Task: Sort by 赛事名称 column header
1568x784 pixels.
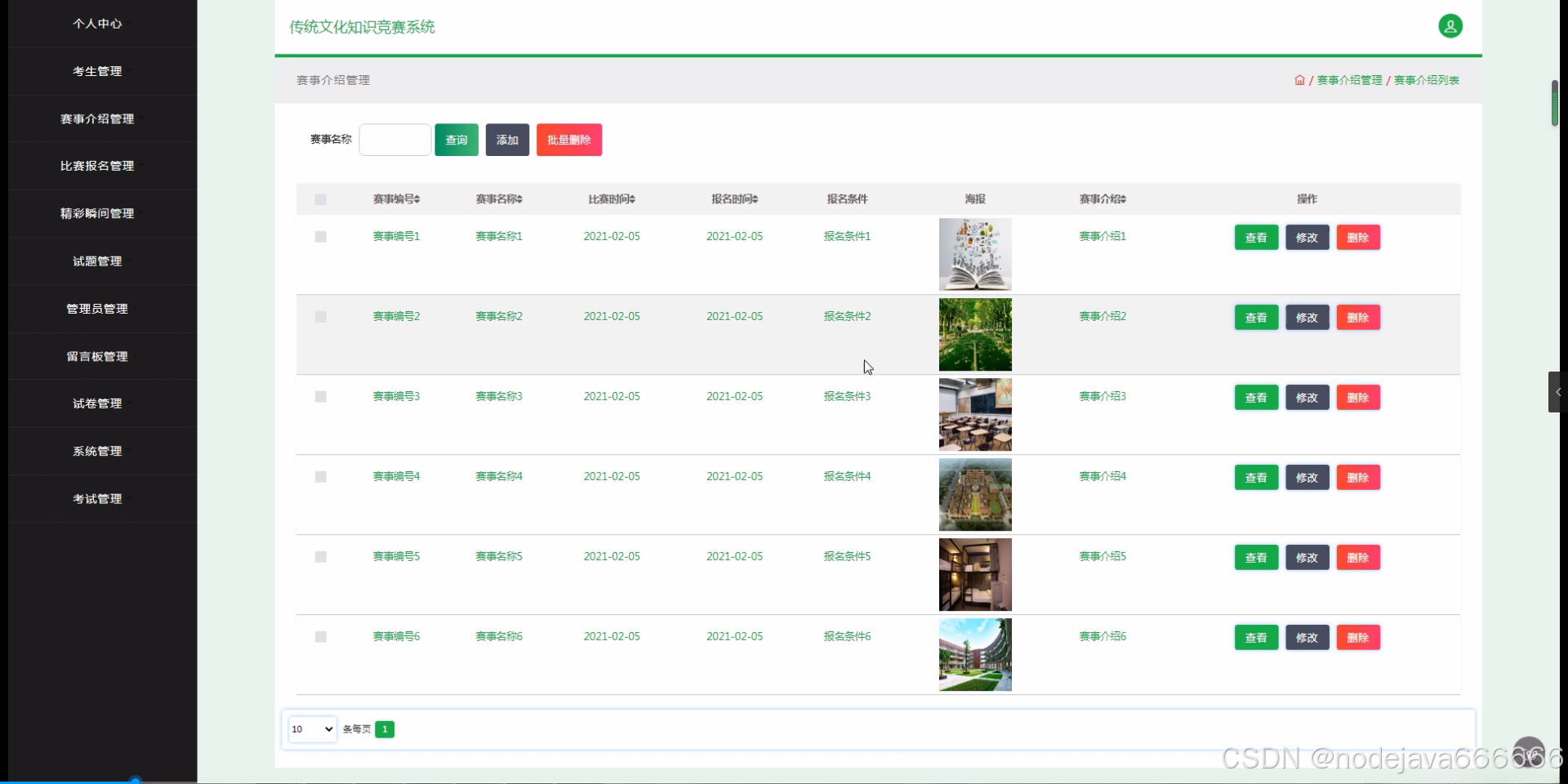Action: click(x=499, y=199)
